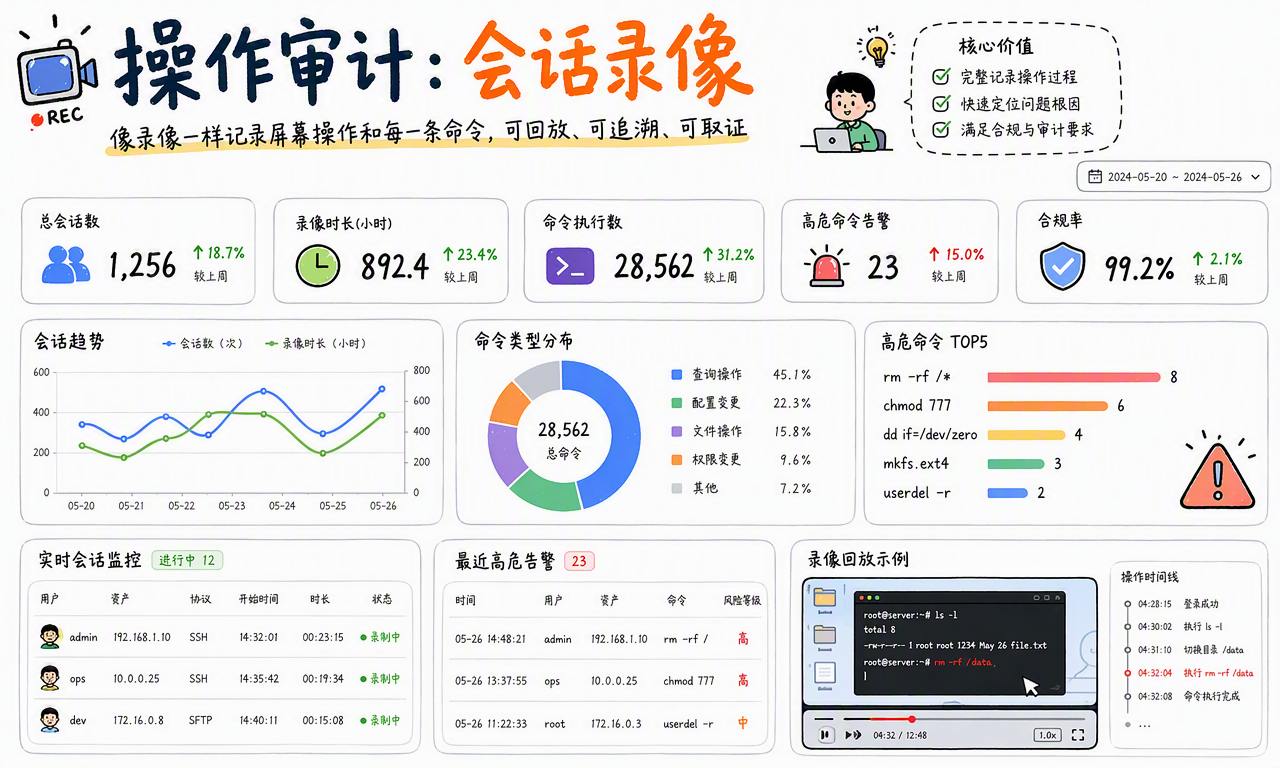Click the mkfs.ext4 green bar
The height and width of the screenshot is (768, 1280).
coord(1016,464)
